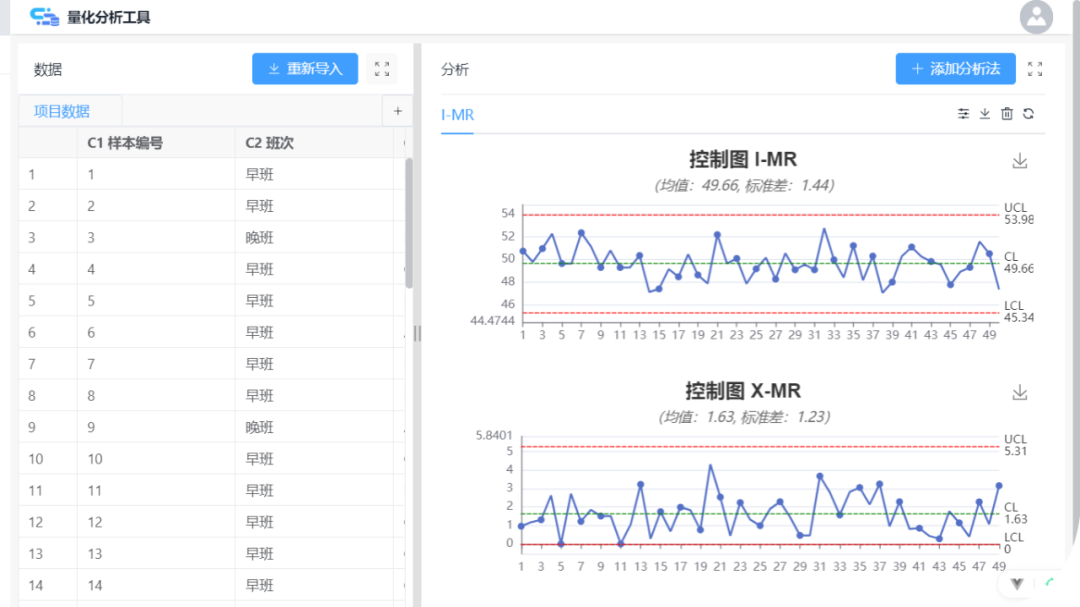Click 重新导入 button
This screenshot has height=607, width=1080.
[x=305, y=69]
